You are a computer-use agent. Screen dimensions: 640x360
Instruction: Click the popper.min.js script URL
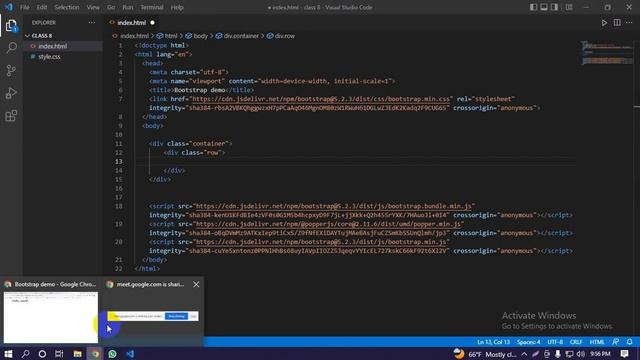tap(329, 224)
